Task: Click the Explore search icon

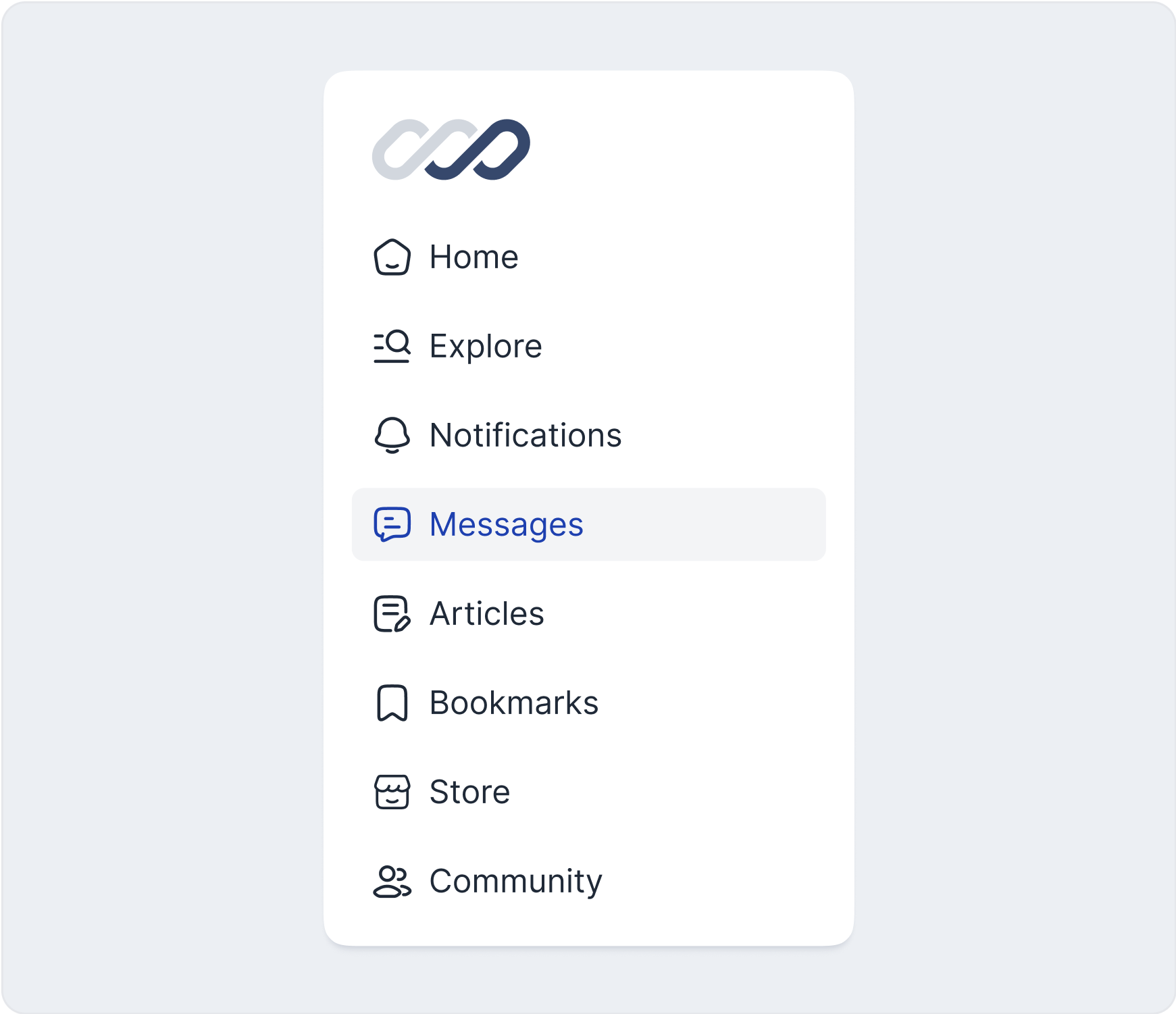Action: click(x=392, y=347)
